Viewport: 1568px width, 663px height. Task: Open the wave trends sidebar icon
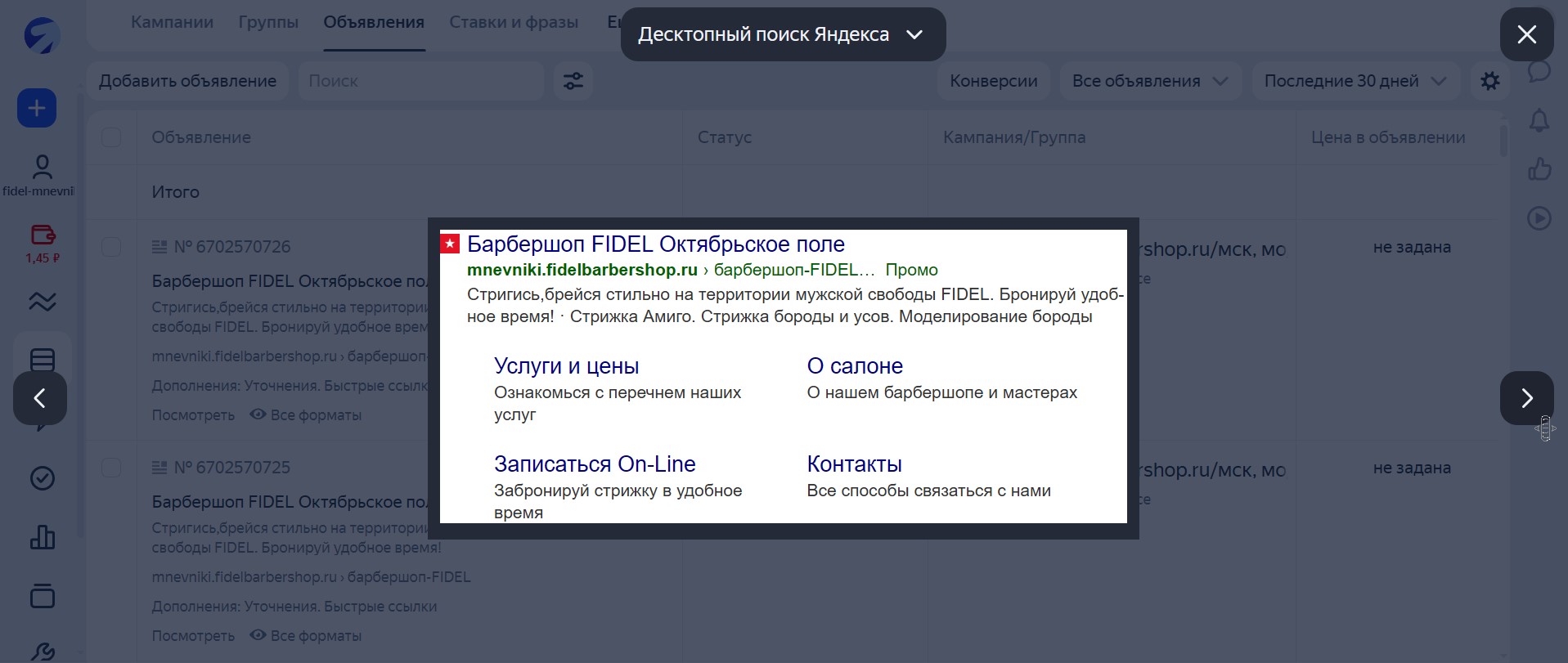(x=43, y=302)
